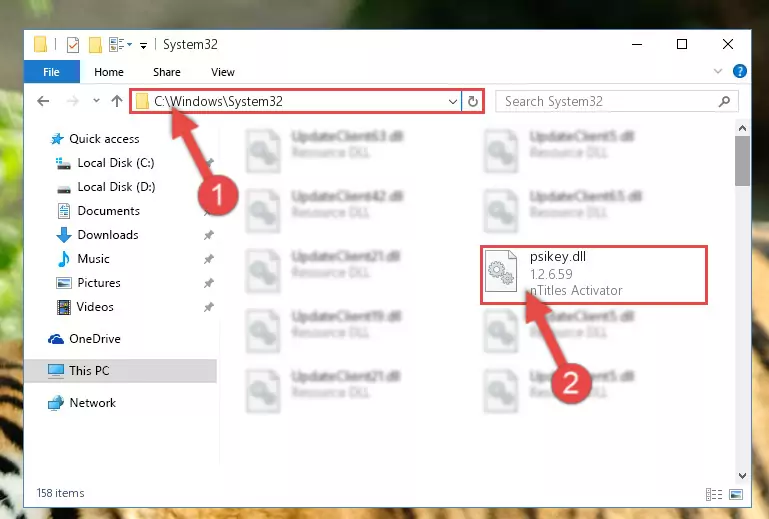Screen dimensions: 769x519
Task: Open Local Disk (C:) in sidebar
Action: click(105, 163)
